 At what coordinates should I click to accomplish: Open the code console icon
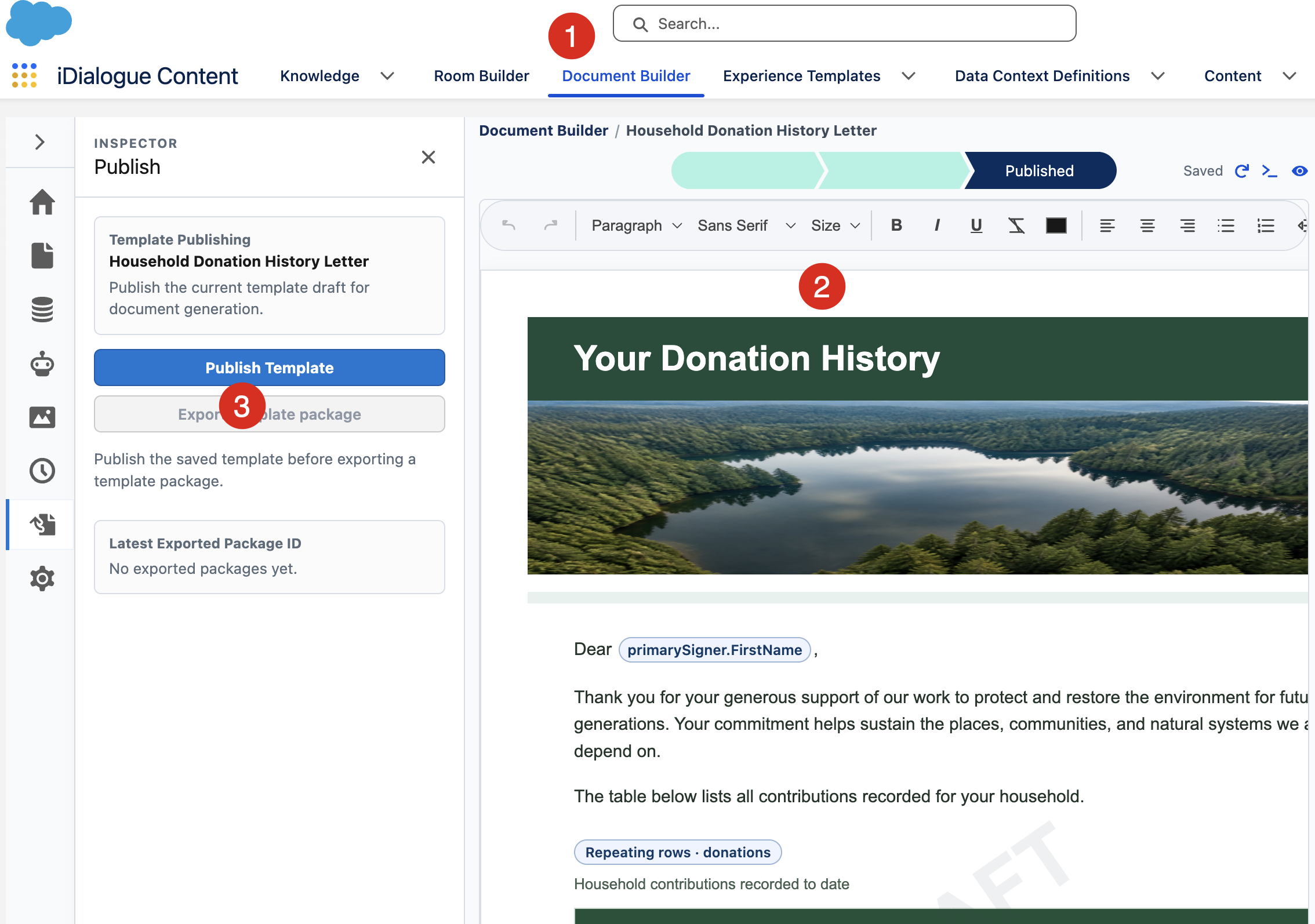click(x=1270, y=171)
